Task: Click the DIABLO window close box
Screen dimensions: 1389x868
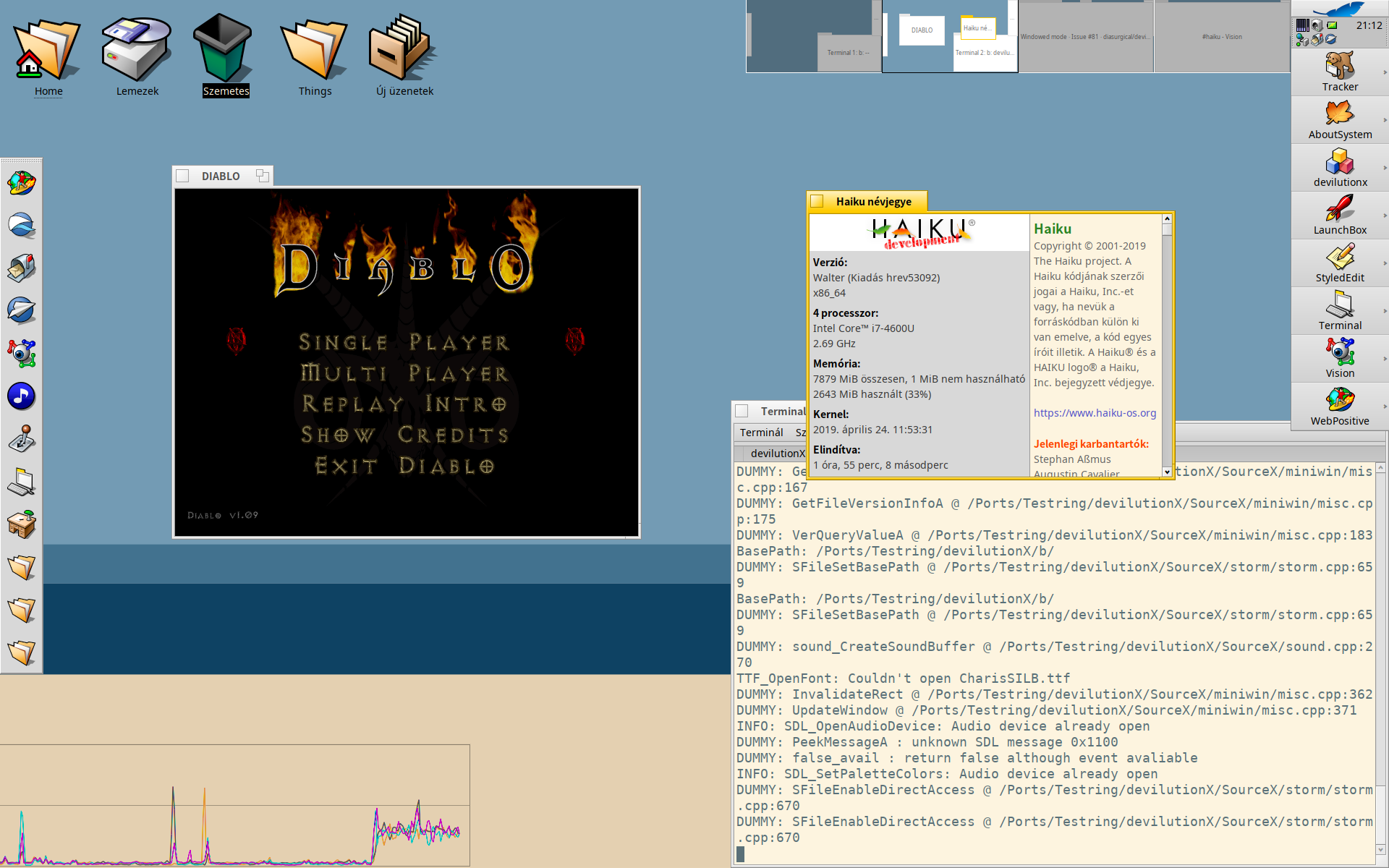Action: tap(183, 176)
